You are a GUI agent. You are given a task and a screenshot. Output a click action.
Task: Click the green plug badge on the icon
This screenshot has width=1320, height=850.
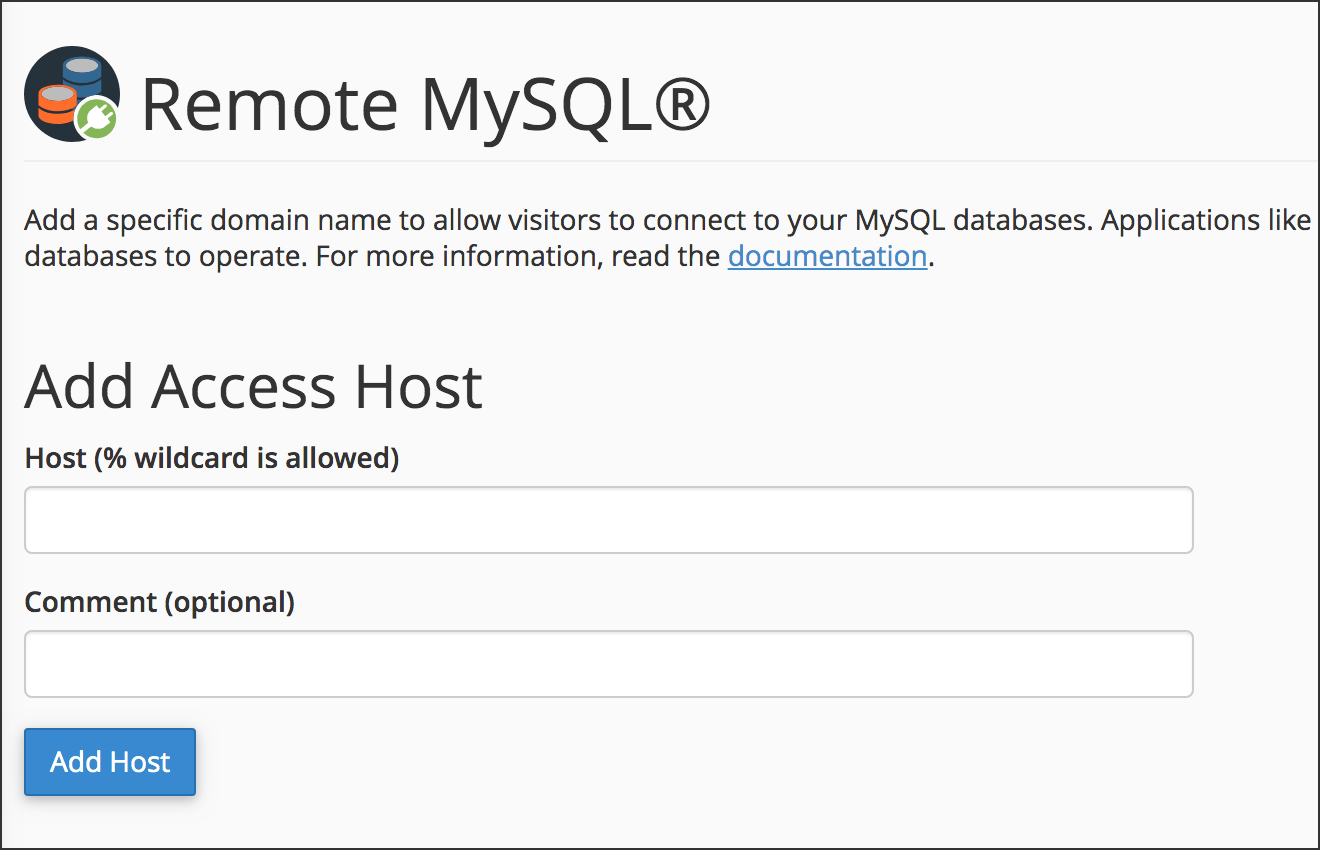pyautogui.click(x=97, y=120)
